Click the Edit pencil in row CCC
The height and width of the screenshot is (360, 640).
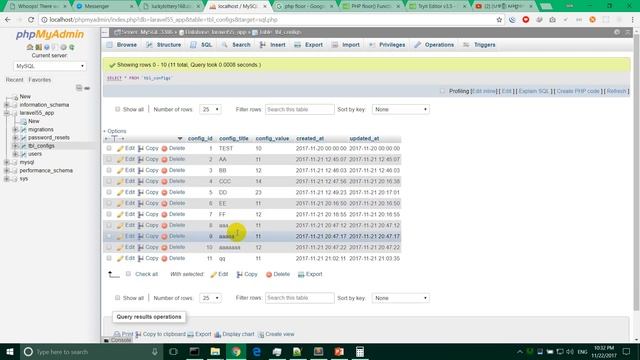click(120, 182)
